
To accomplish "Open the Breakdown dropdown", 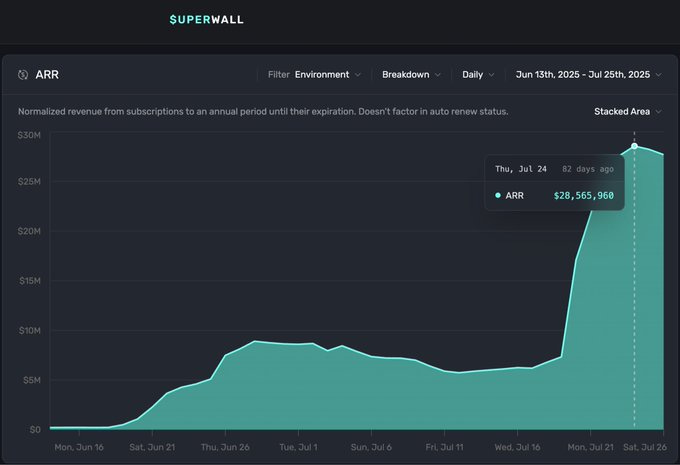I will click(411, 75).
